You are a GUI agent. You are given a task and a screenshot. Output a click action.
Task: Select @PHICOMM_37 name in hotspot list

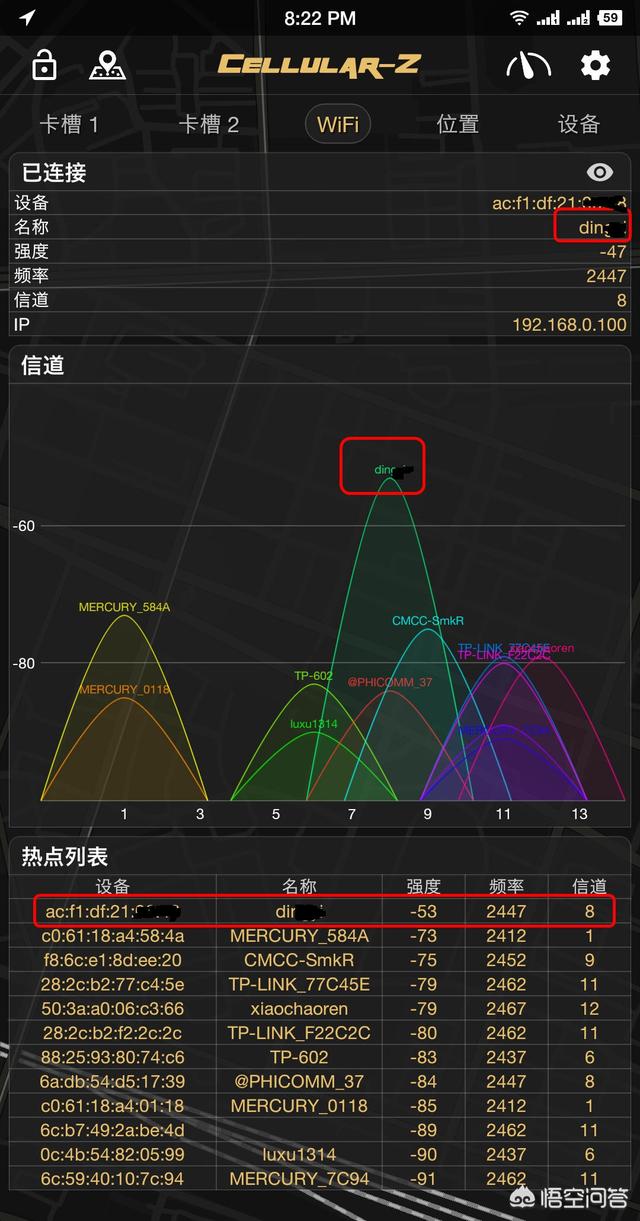[x=299, y=1082]
